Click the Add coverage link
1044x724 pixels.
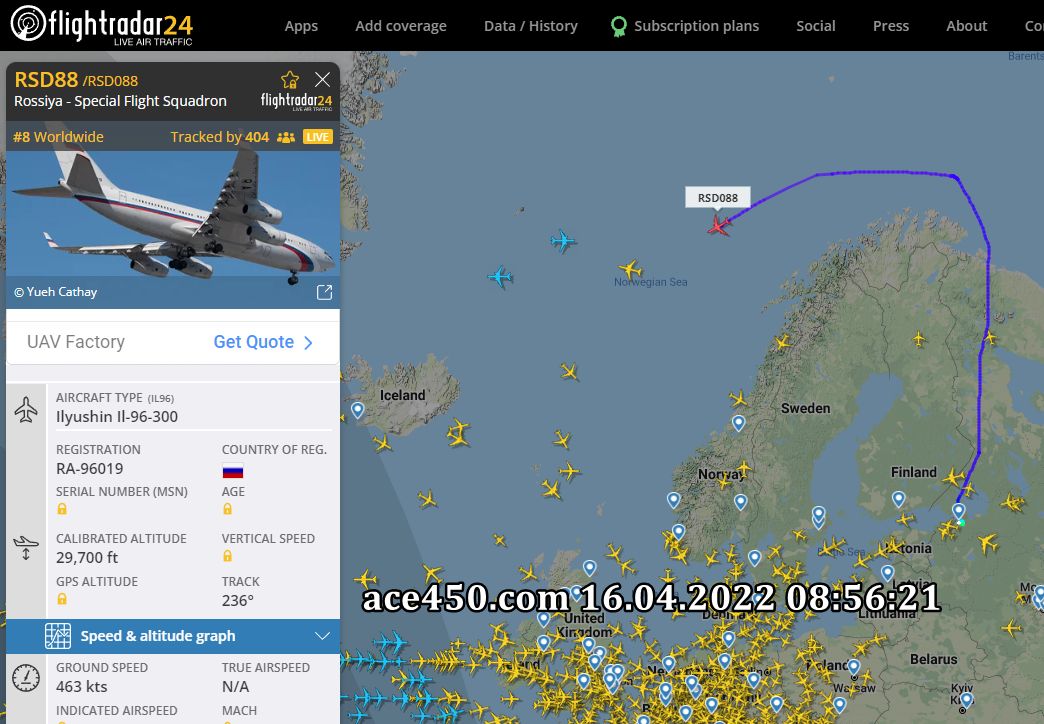[x=401, y=26]
